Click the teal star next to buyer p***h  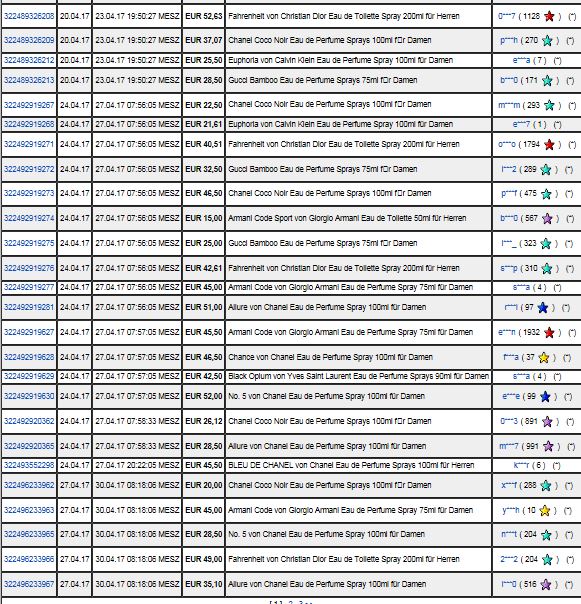[x=547, y=40]
